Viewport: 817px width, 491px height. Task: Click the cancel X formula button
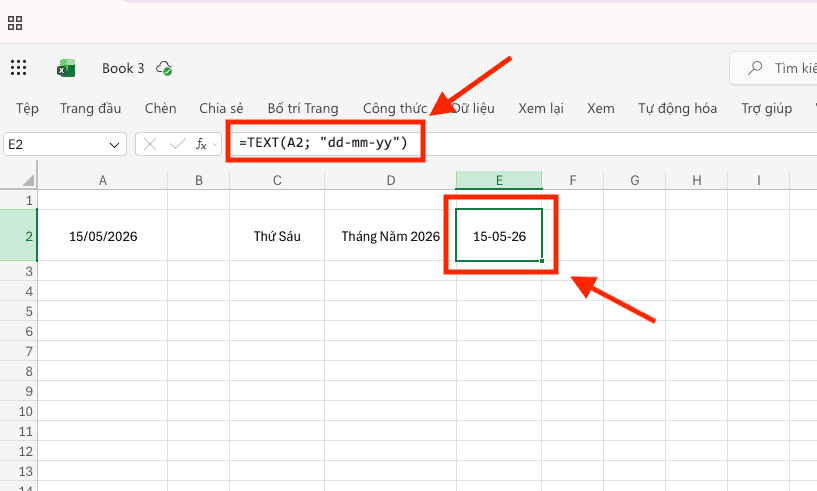coord(150,144)
